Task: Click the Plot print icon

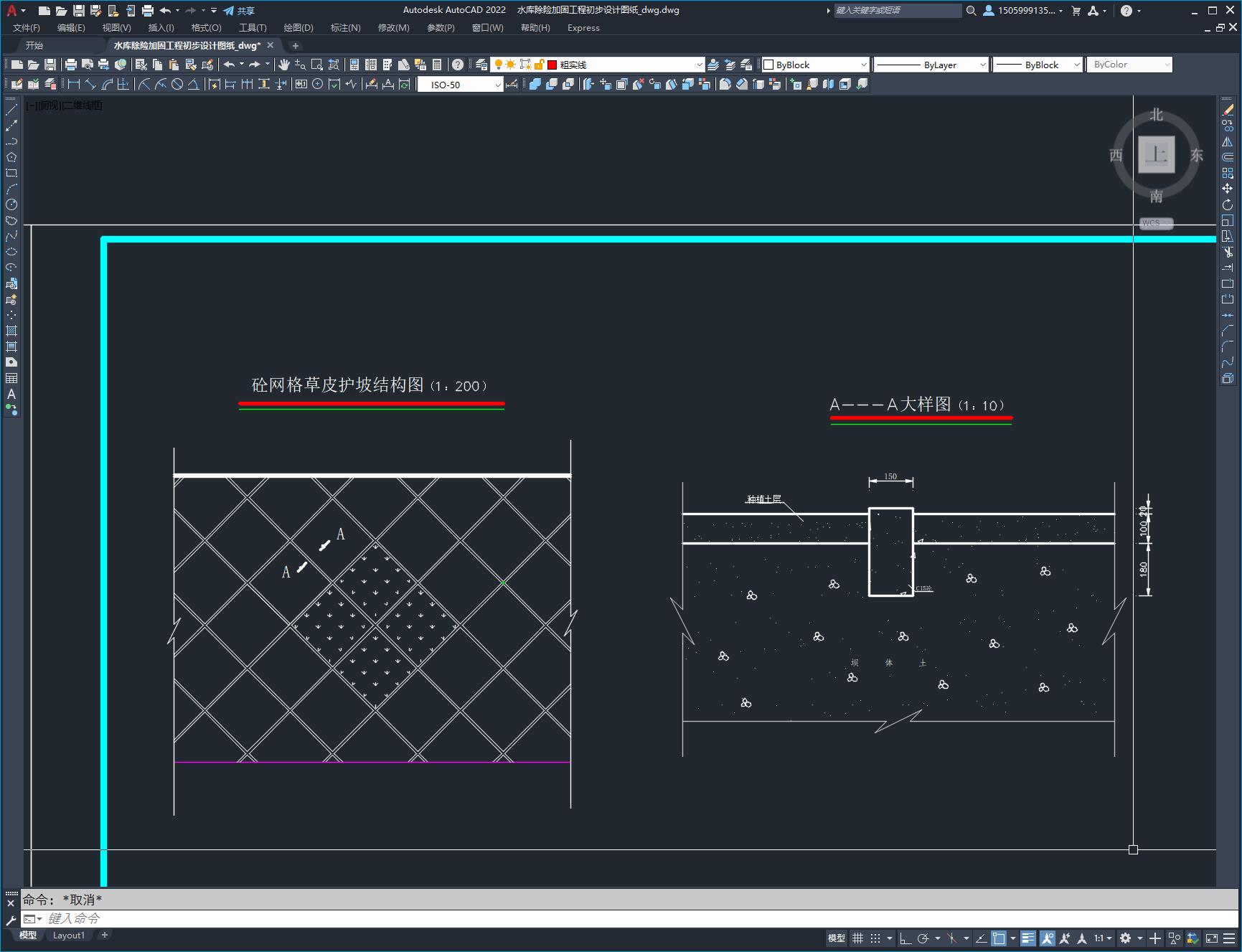Action: point(71,65)
